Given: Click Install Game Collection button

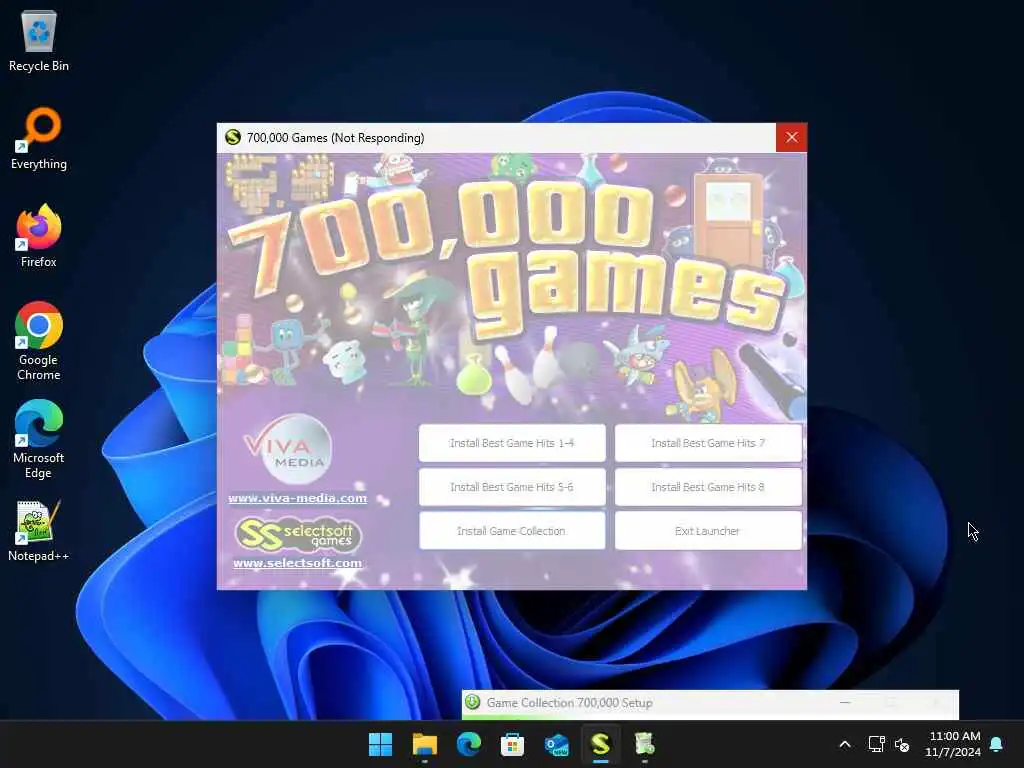Looking at the screenshot, I should (x=512, y=530).
